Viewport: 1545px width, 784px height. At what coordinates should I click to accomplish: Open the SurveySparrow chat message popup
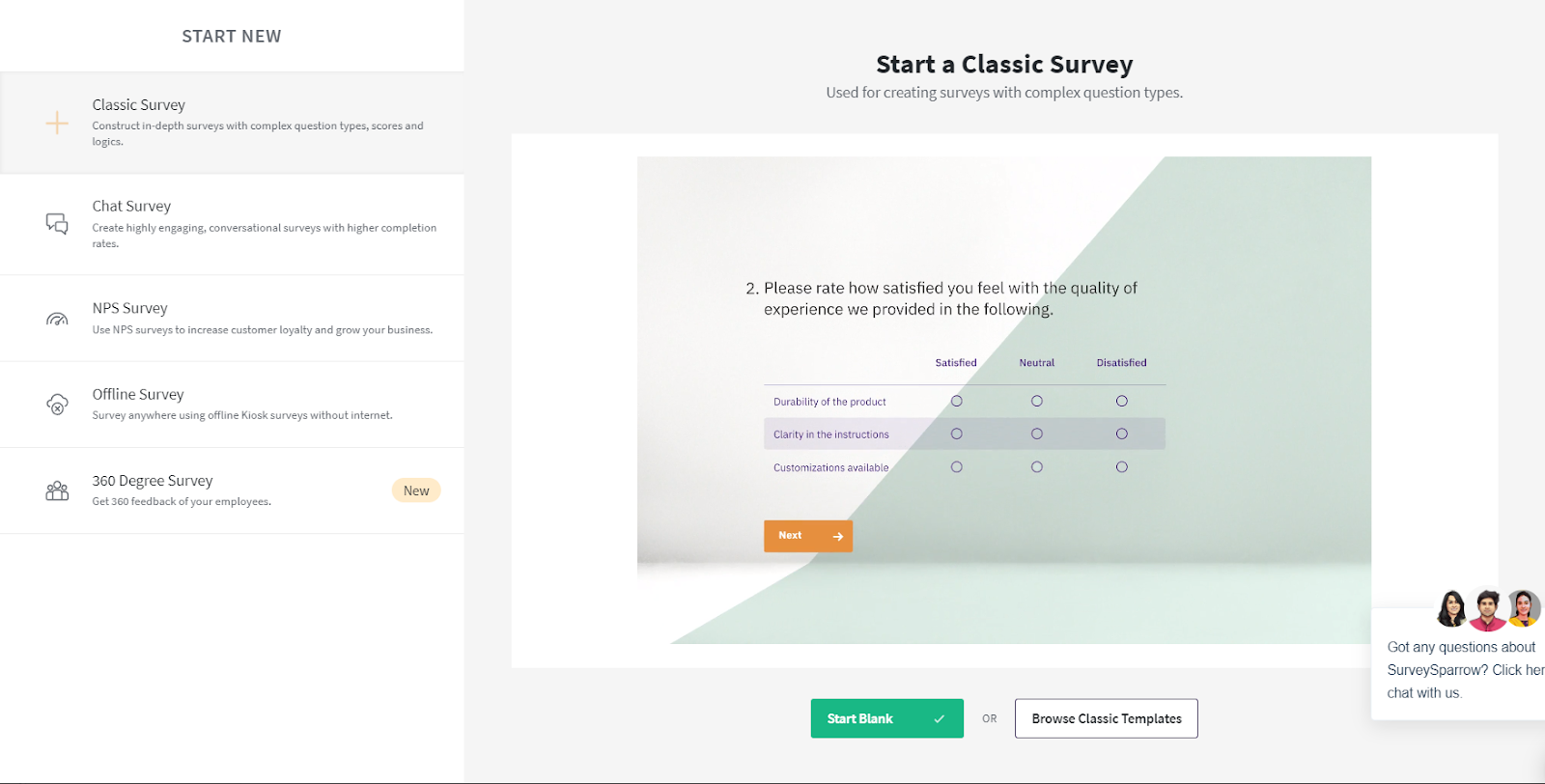pos(1460,670)
